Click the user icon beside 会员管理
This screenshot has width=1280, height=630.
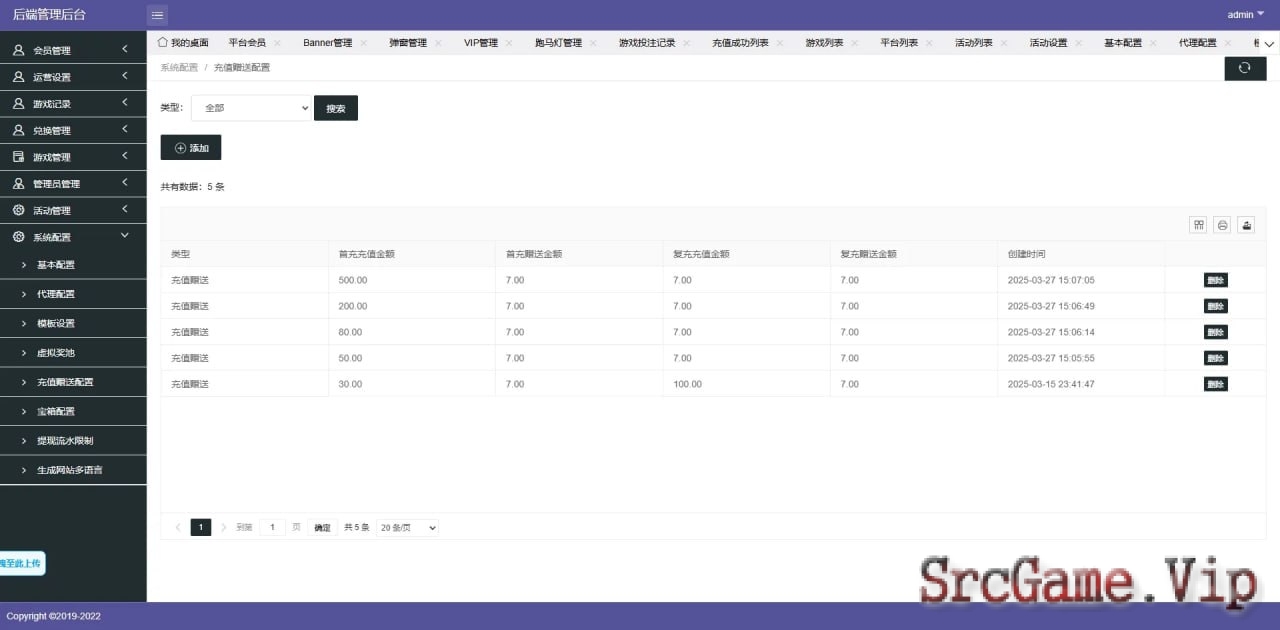(x=18, y=50)
